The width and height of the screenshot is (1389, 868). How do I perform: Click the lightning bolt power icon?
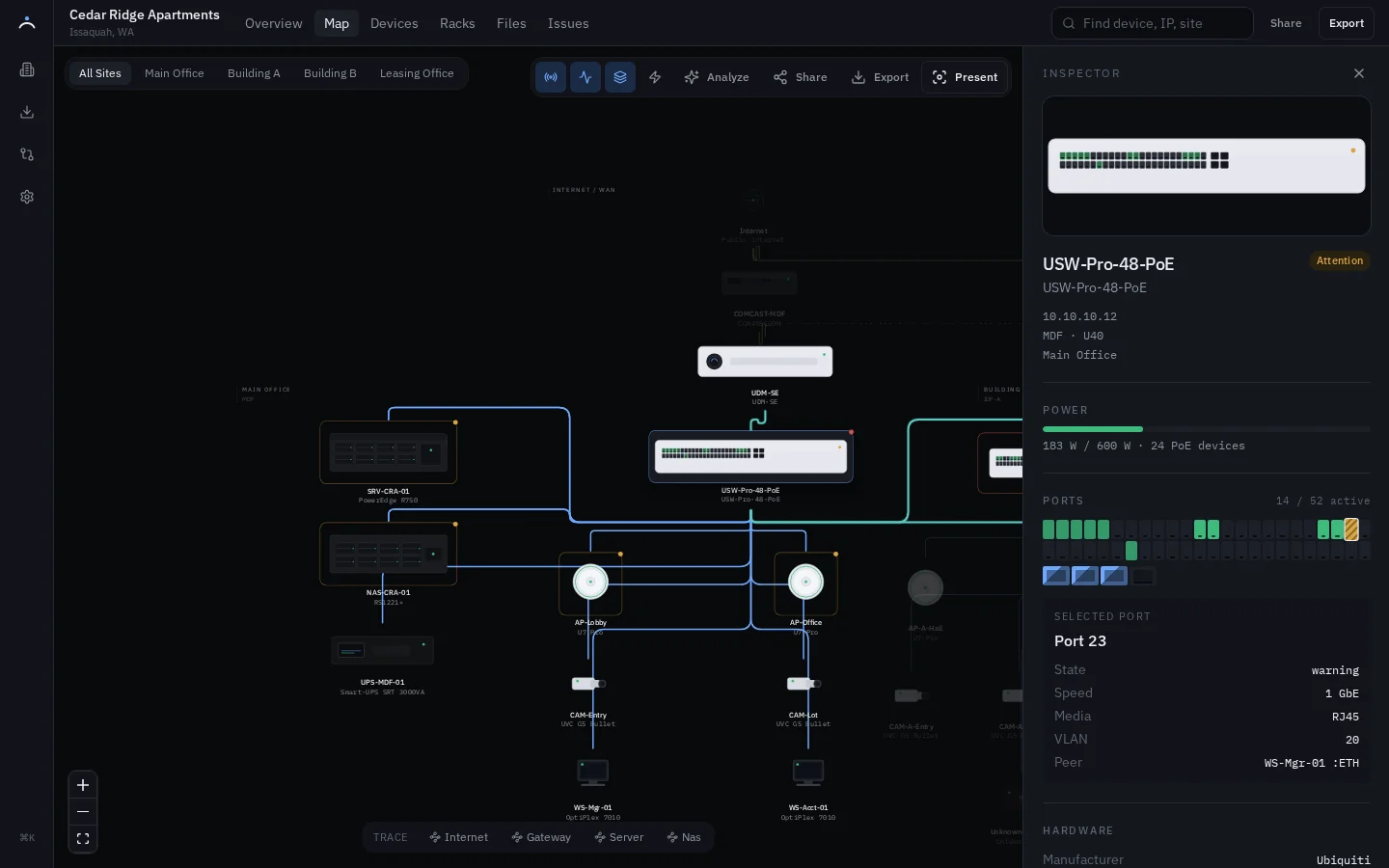pos(655,77)
